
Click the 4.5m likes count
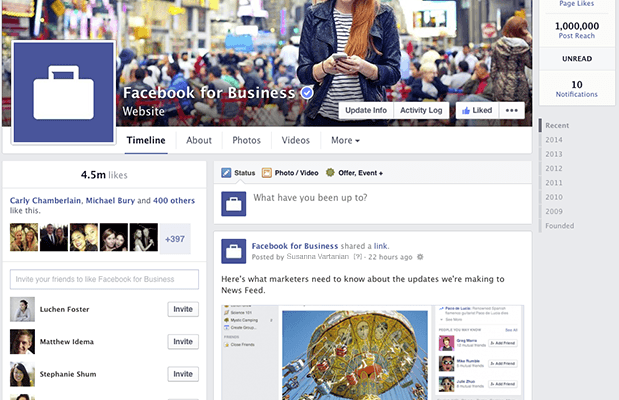point(104,175)
